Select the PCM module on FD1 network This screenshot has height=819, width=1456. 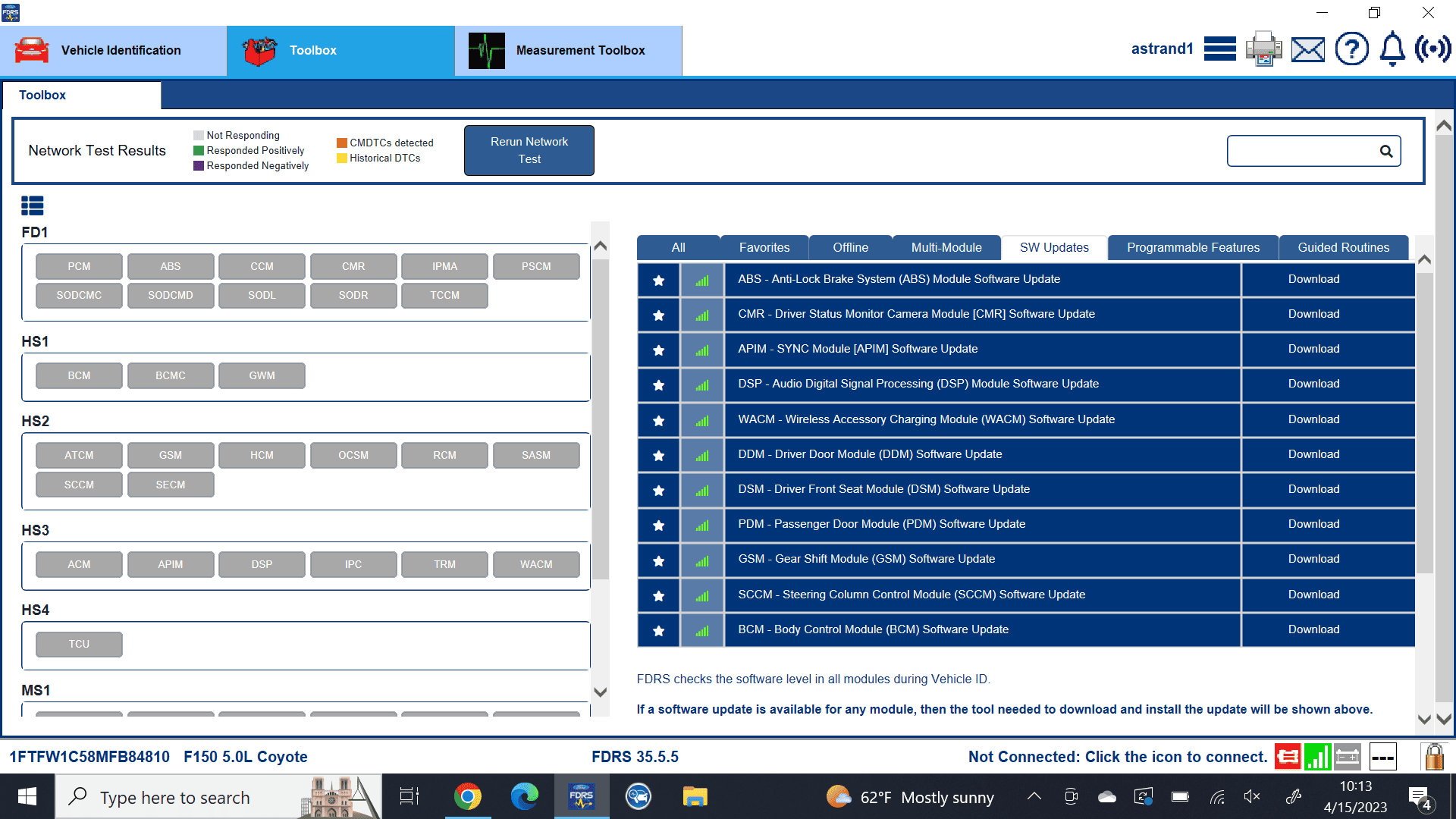pos(79,266)
